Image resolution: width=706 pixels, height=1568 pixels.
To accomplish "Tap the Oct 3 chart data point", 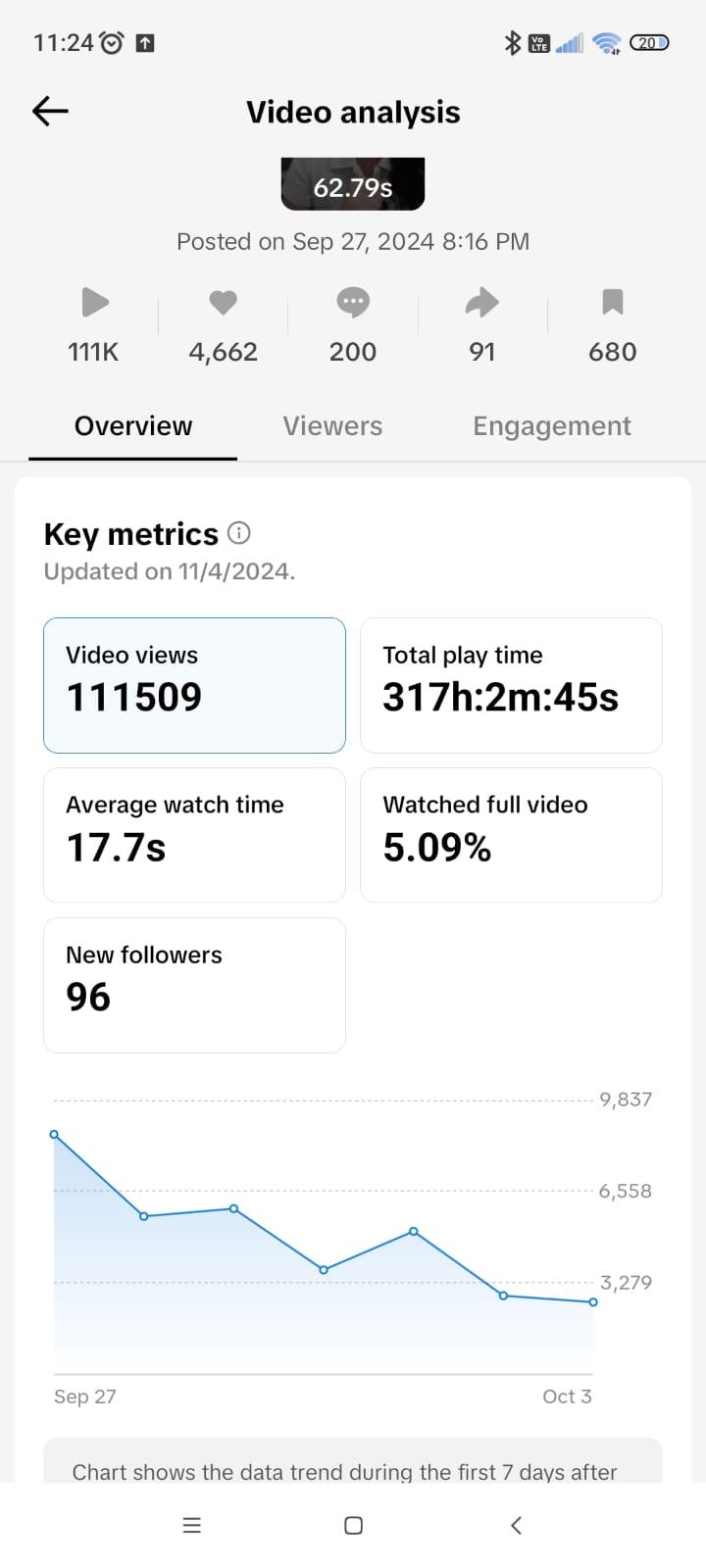I will (593, 1302).
